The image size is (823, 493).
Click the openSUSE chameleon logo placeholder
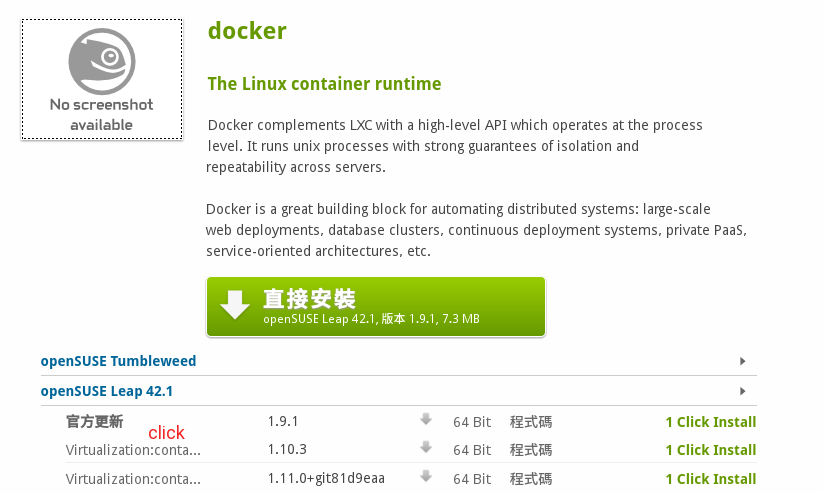102,61
